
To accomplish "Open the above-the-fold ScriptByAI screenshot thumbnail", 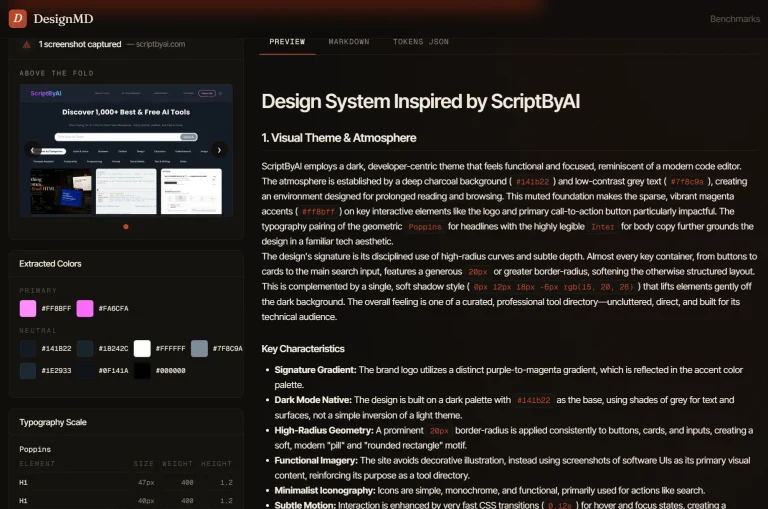I will (126, 150).
